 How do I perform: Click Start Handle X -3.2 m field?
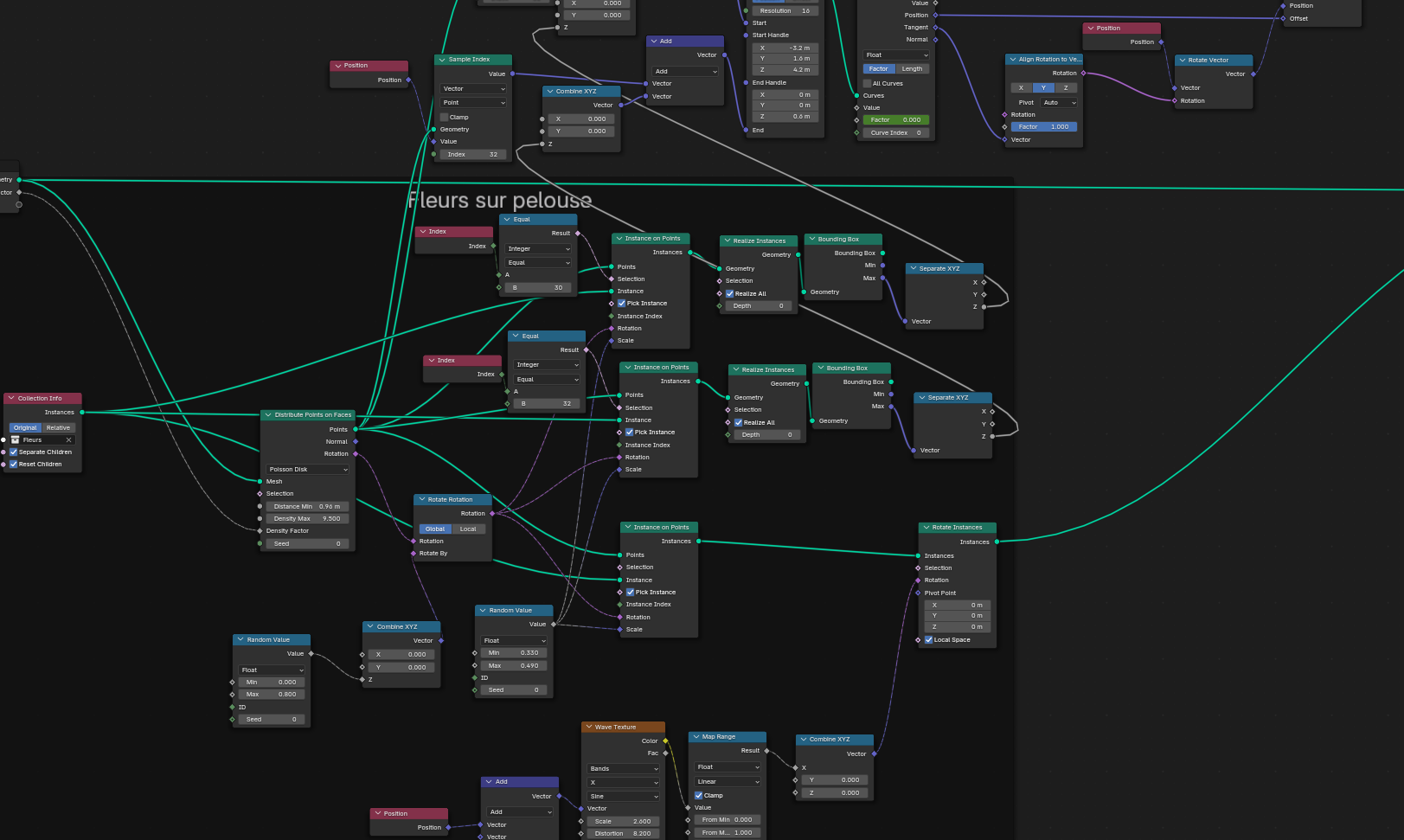(785, 48)
